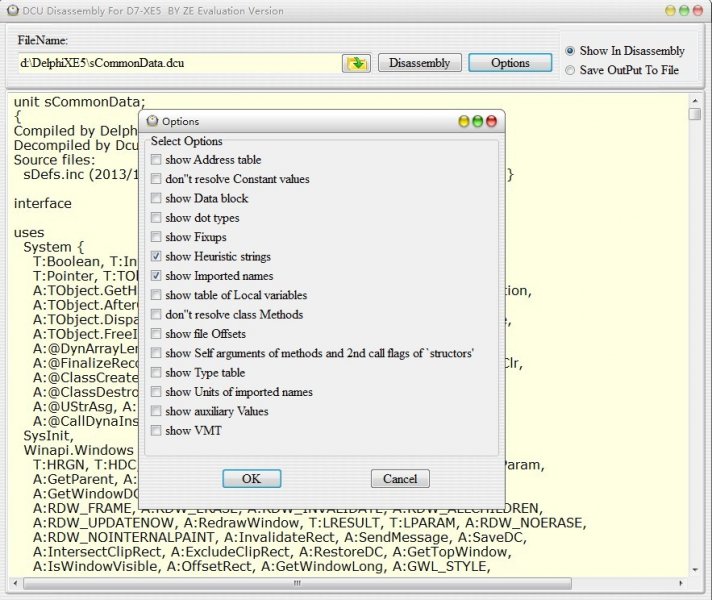Confirm options with OK button

[x=252, y=479]
